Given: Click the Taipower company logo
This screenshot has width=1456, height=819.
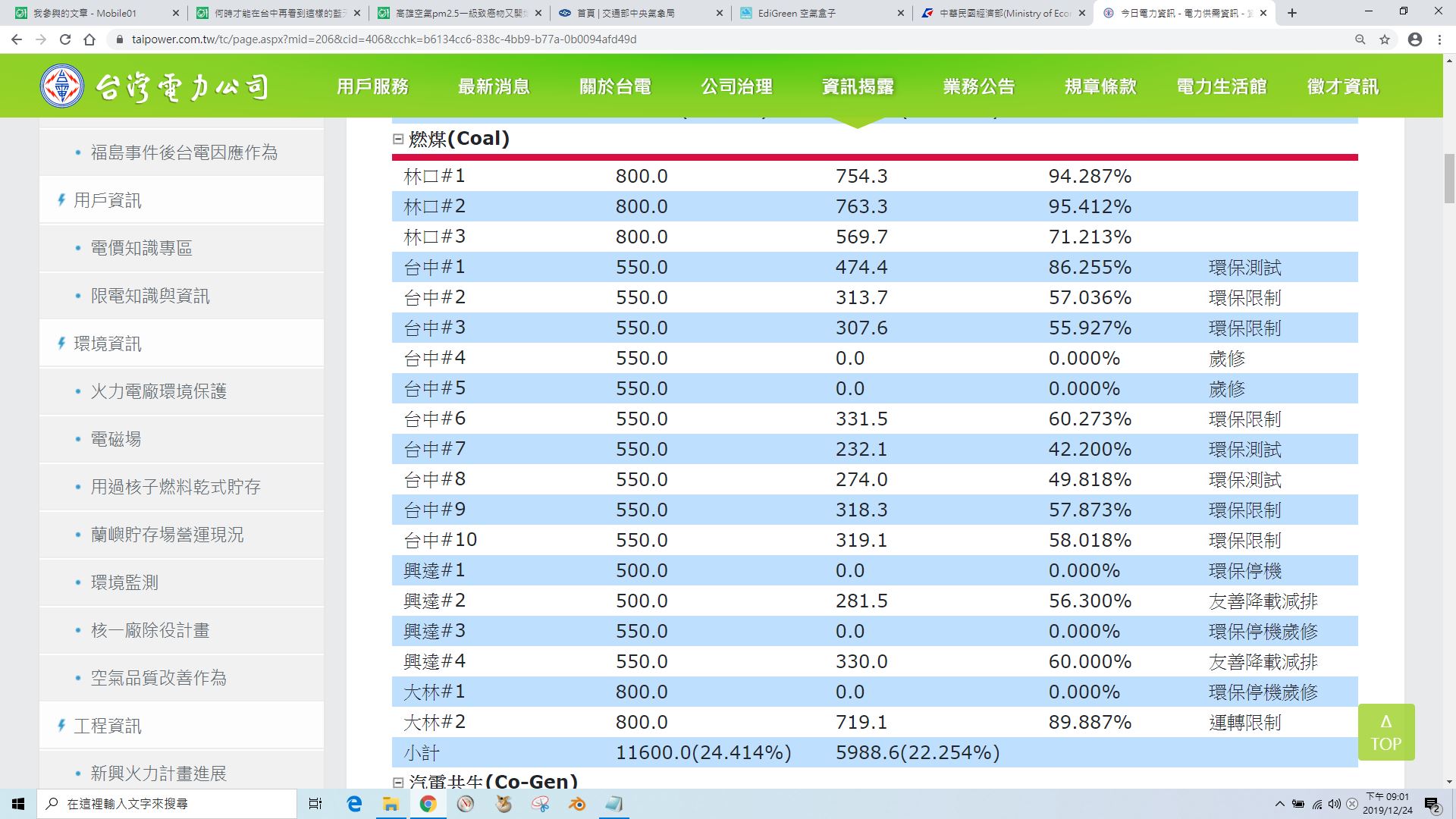Looking at the screenshot, I should tap(155, 86).
